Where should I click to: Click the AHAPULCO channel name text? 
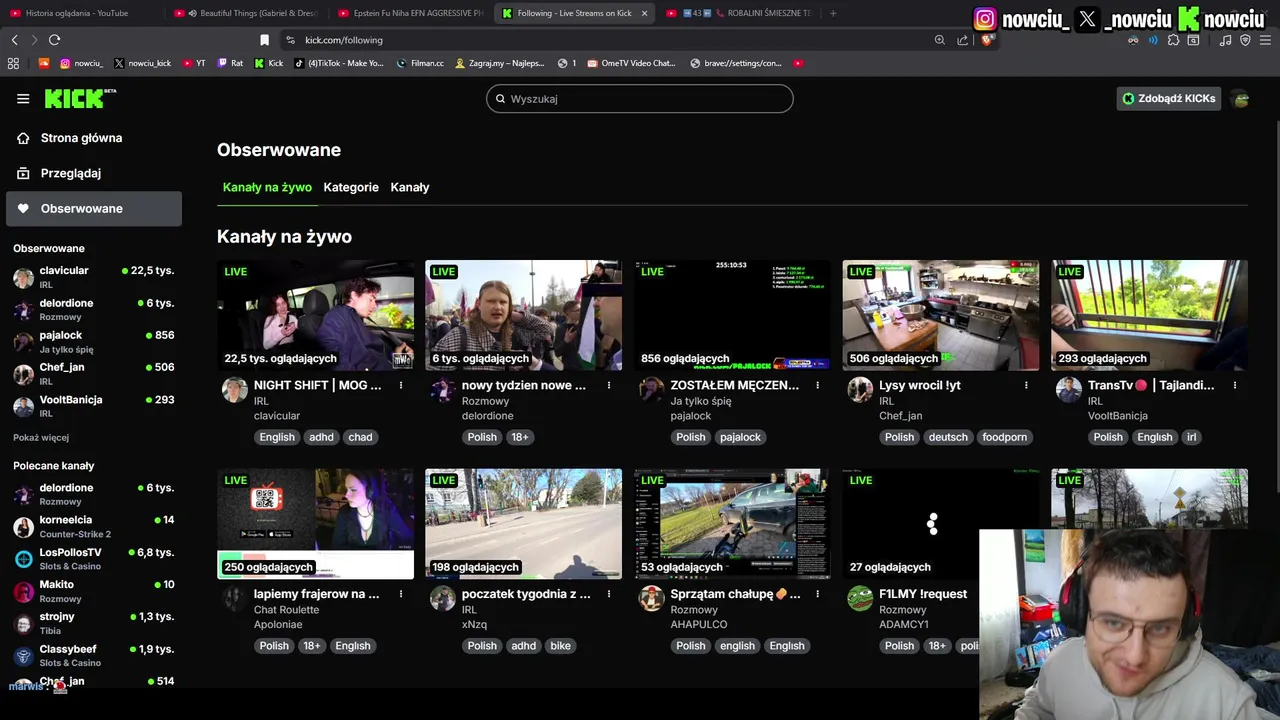click(699, 624)
